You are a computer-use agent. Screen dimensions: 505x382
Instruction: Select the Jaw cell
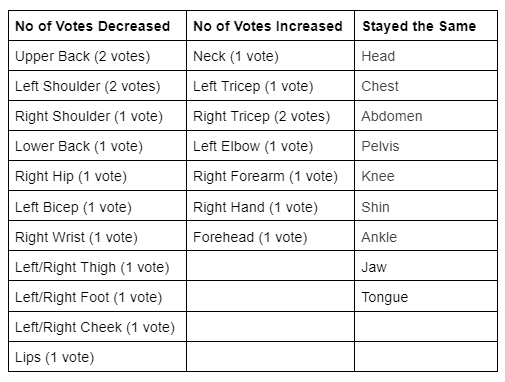click(x=426, y=266)
